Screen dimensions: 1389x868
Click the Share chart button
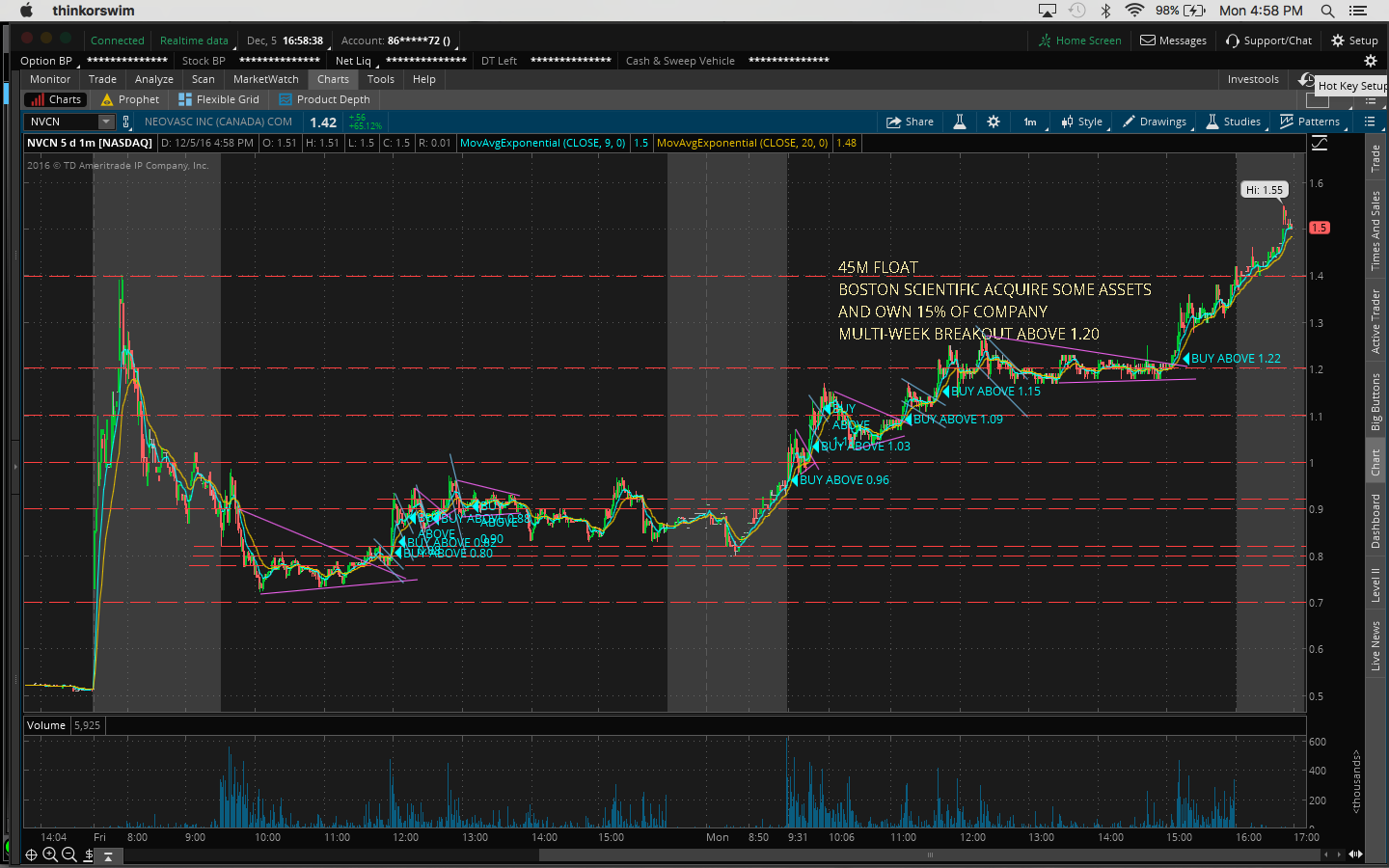(911, 122)
